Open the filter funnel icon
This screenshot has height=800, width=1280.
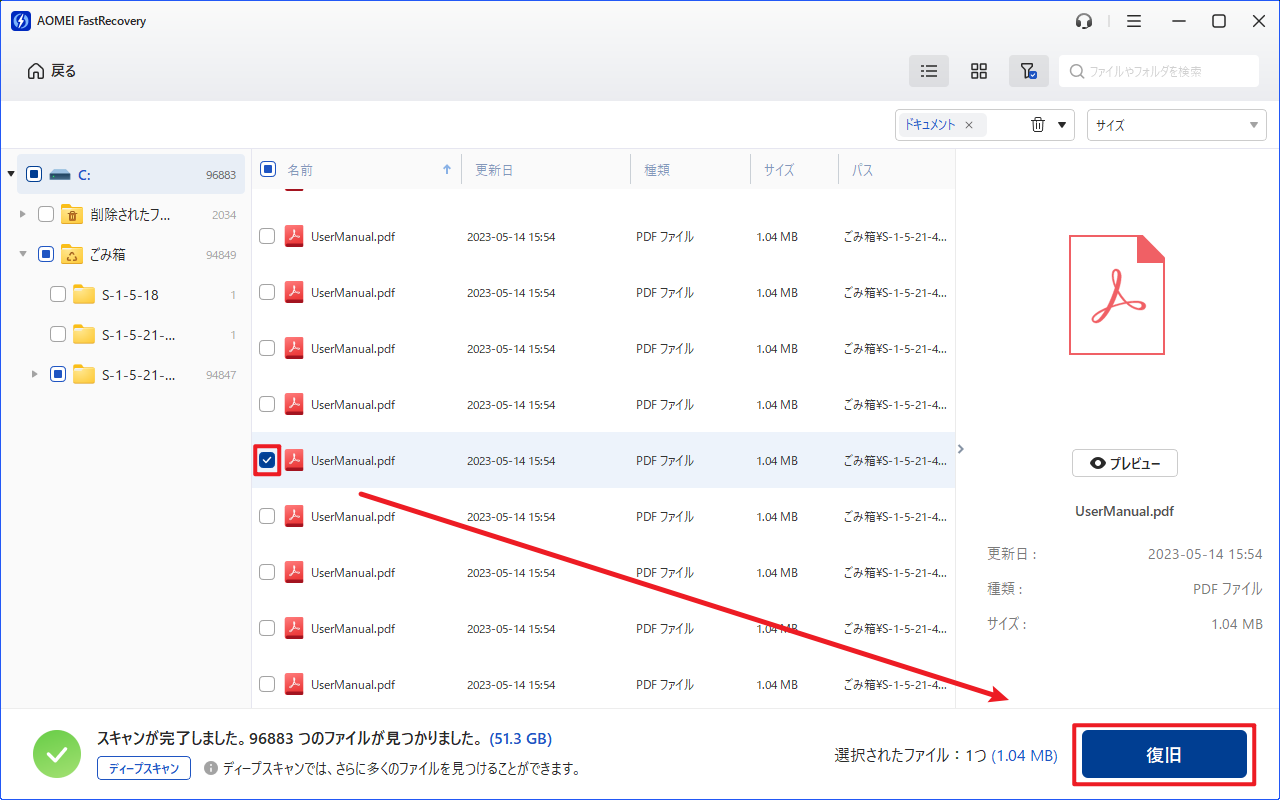pyautogui.click(x=1028, y=71)
